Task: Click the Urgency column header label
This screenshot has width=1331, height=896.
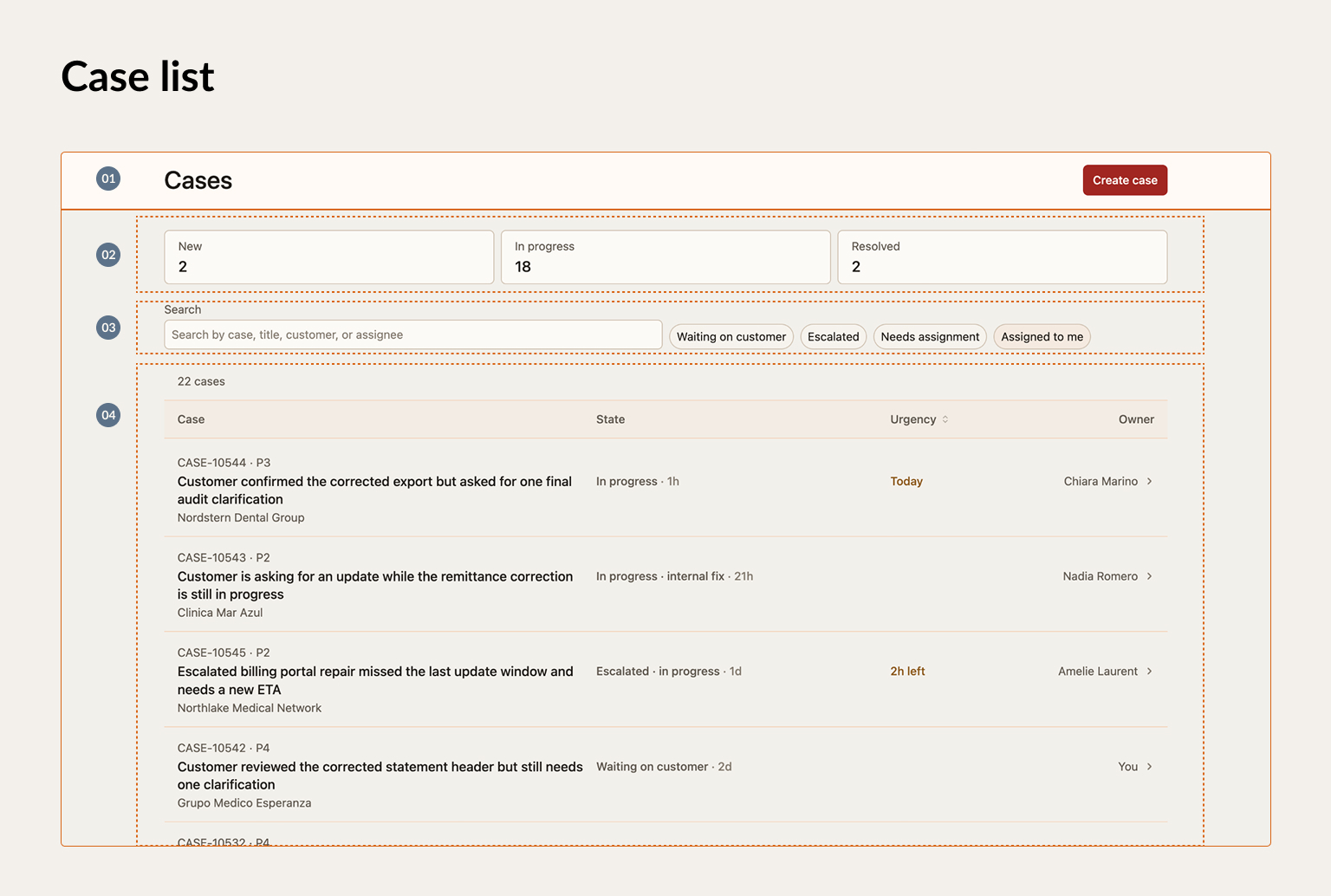Action: pyautogui.click(x=913, y=419)
